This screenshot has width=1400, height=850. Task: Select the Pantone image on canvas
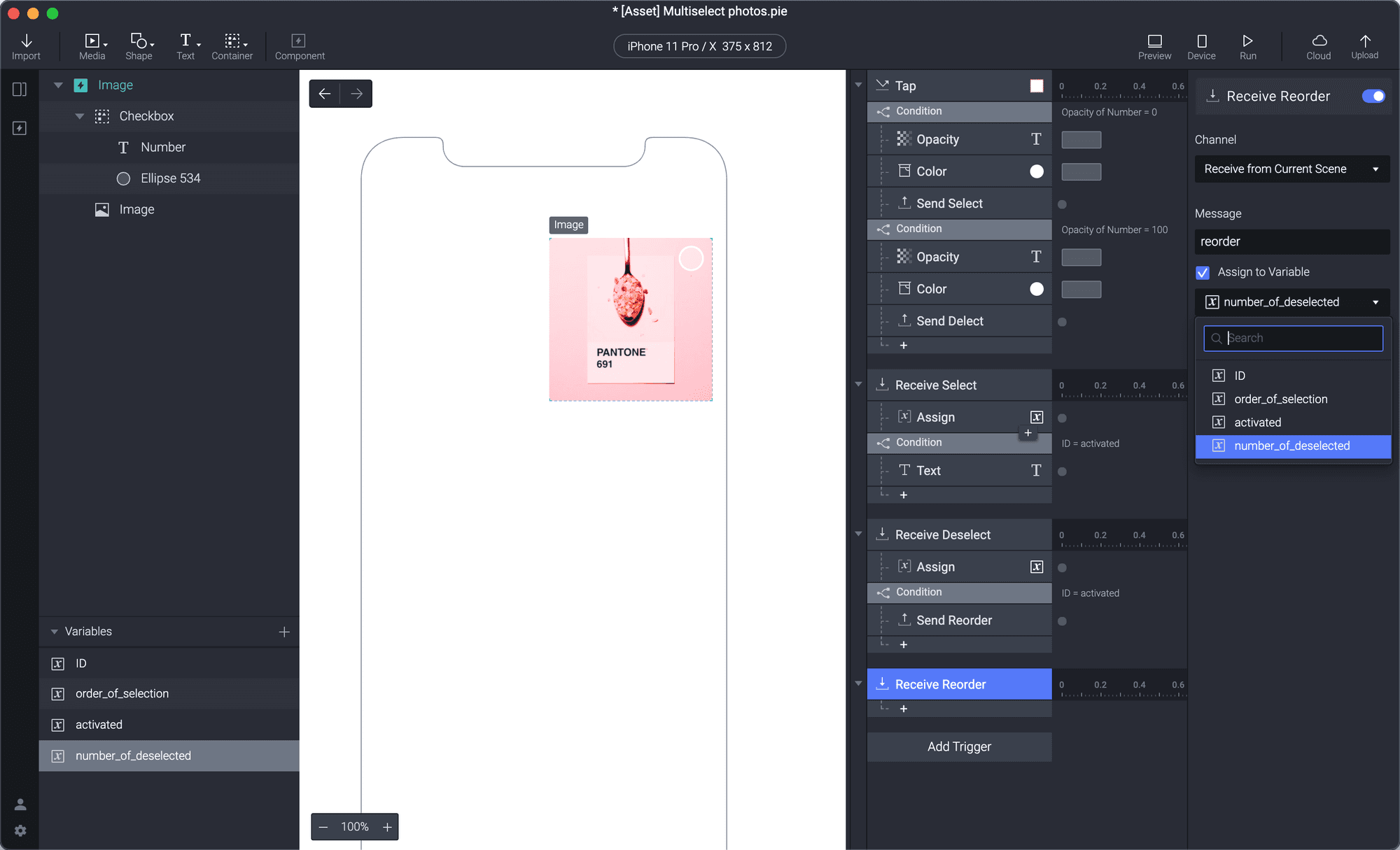coord(631,320)
